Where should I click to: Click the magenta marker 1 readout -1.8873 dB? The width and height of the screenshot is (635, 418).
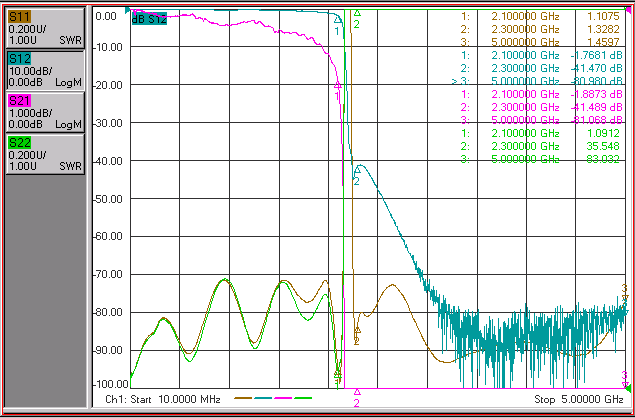pos(596,94)
